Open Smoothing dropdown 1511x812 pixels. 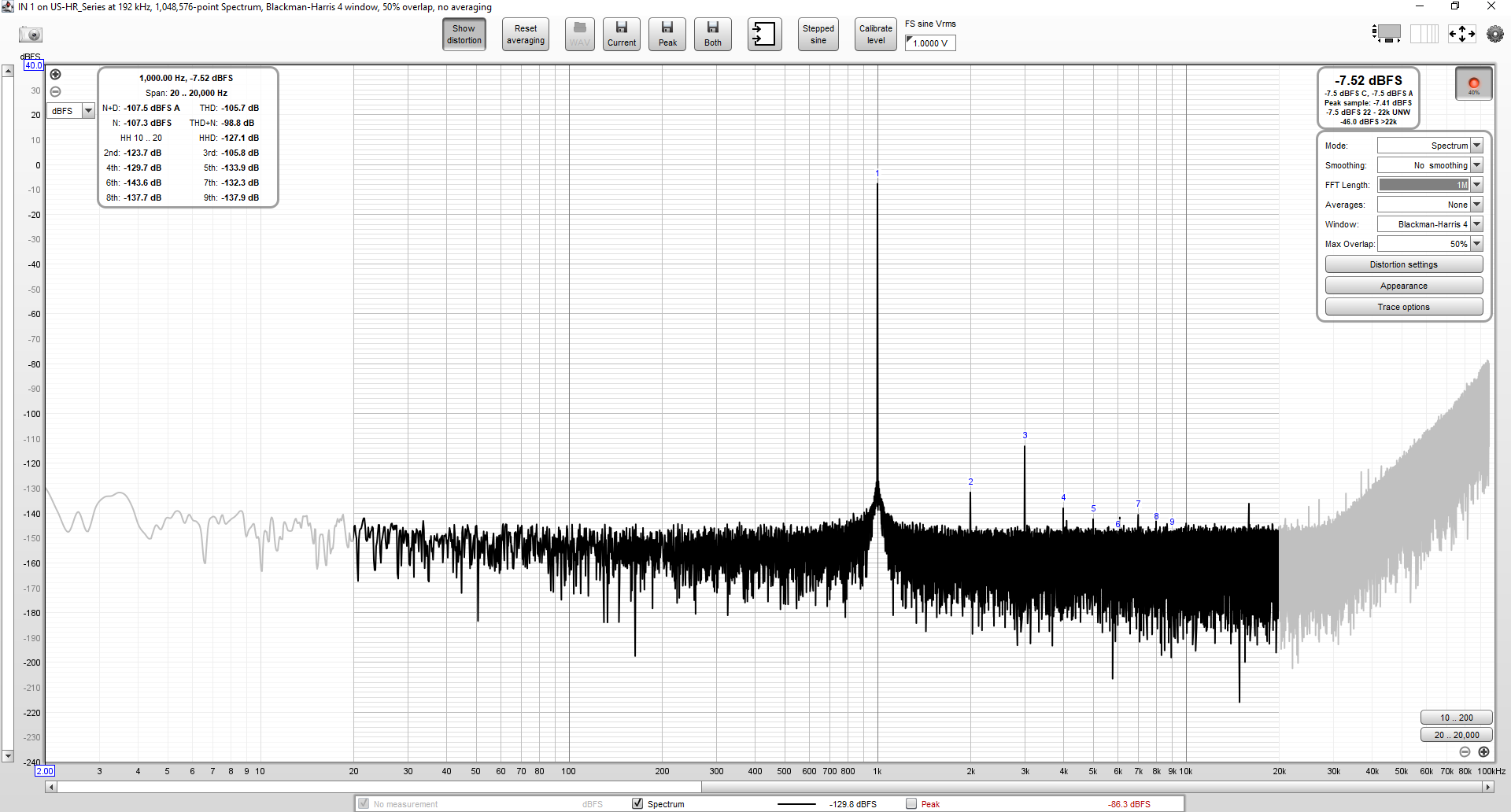[x=1430, y=165]
